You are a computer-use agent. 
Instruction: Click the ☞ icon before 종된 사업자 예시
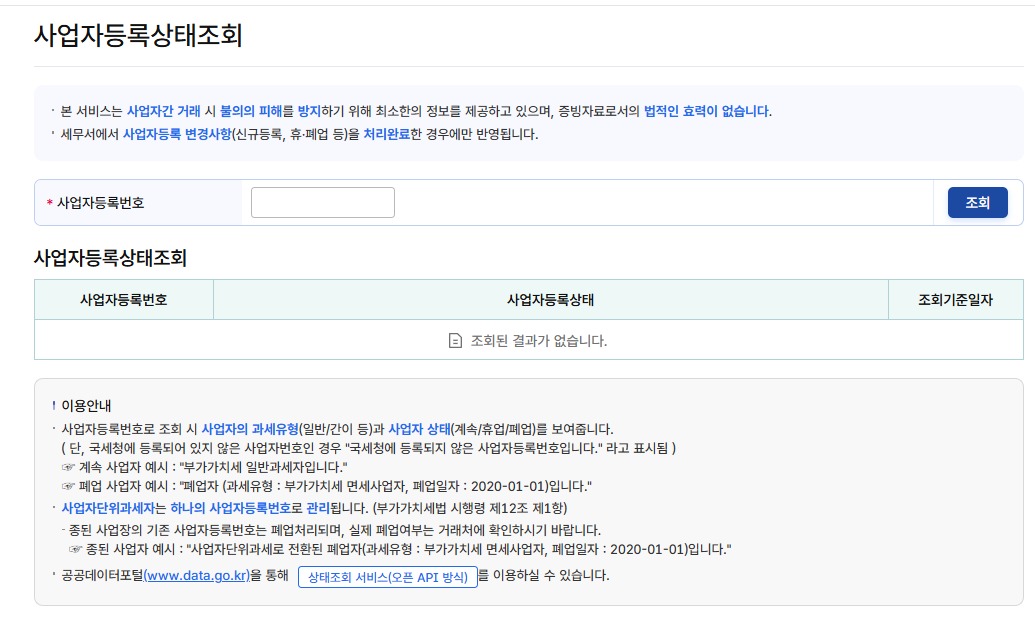point(75,547)
